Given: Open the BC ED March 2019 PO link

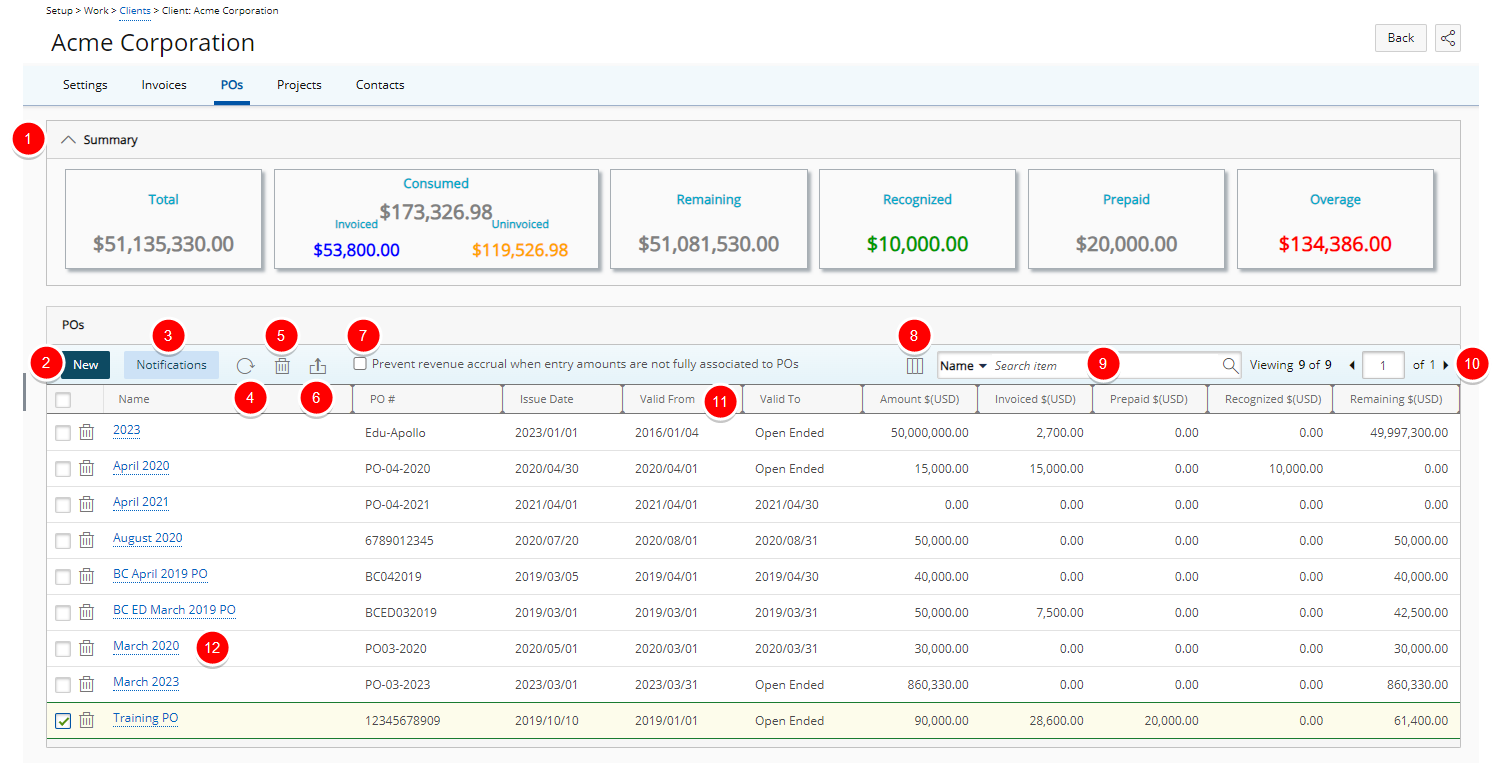Looking at the screenshot, I should pos(174,610).
